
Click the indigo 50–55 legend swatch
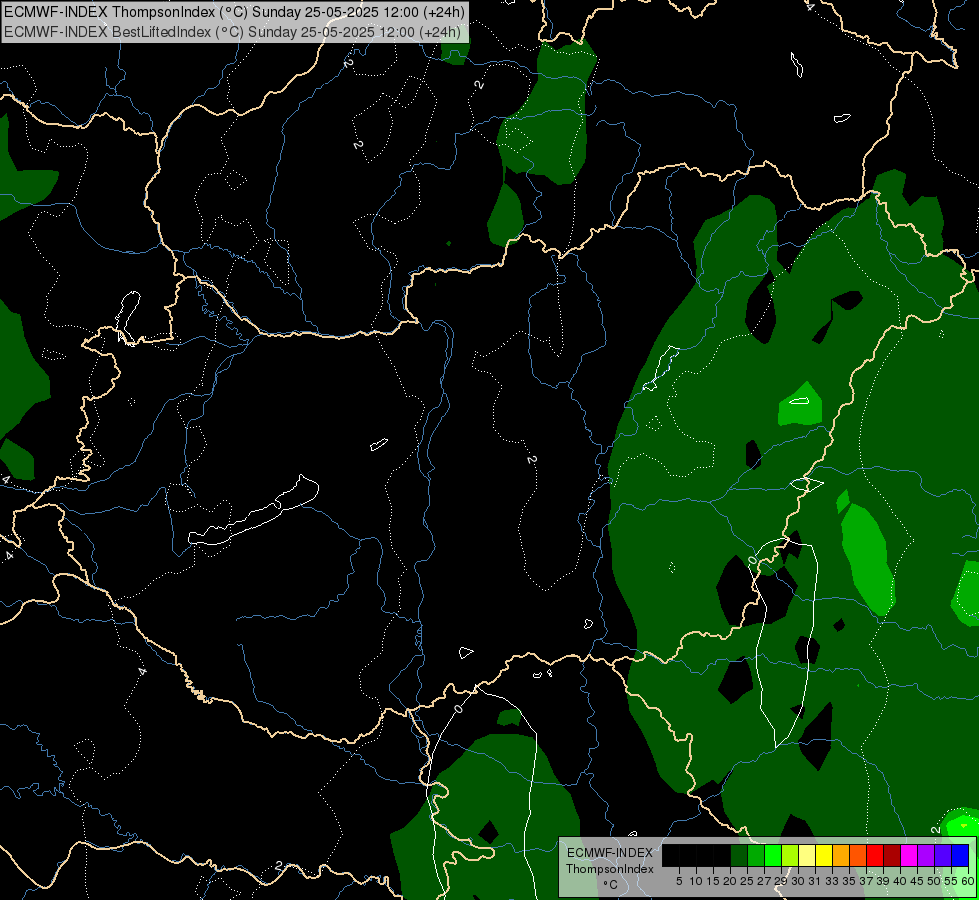[x=943, y=855]
